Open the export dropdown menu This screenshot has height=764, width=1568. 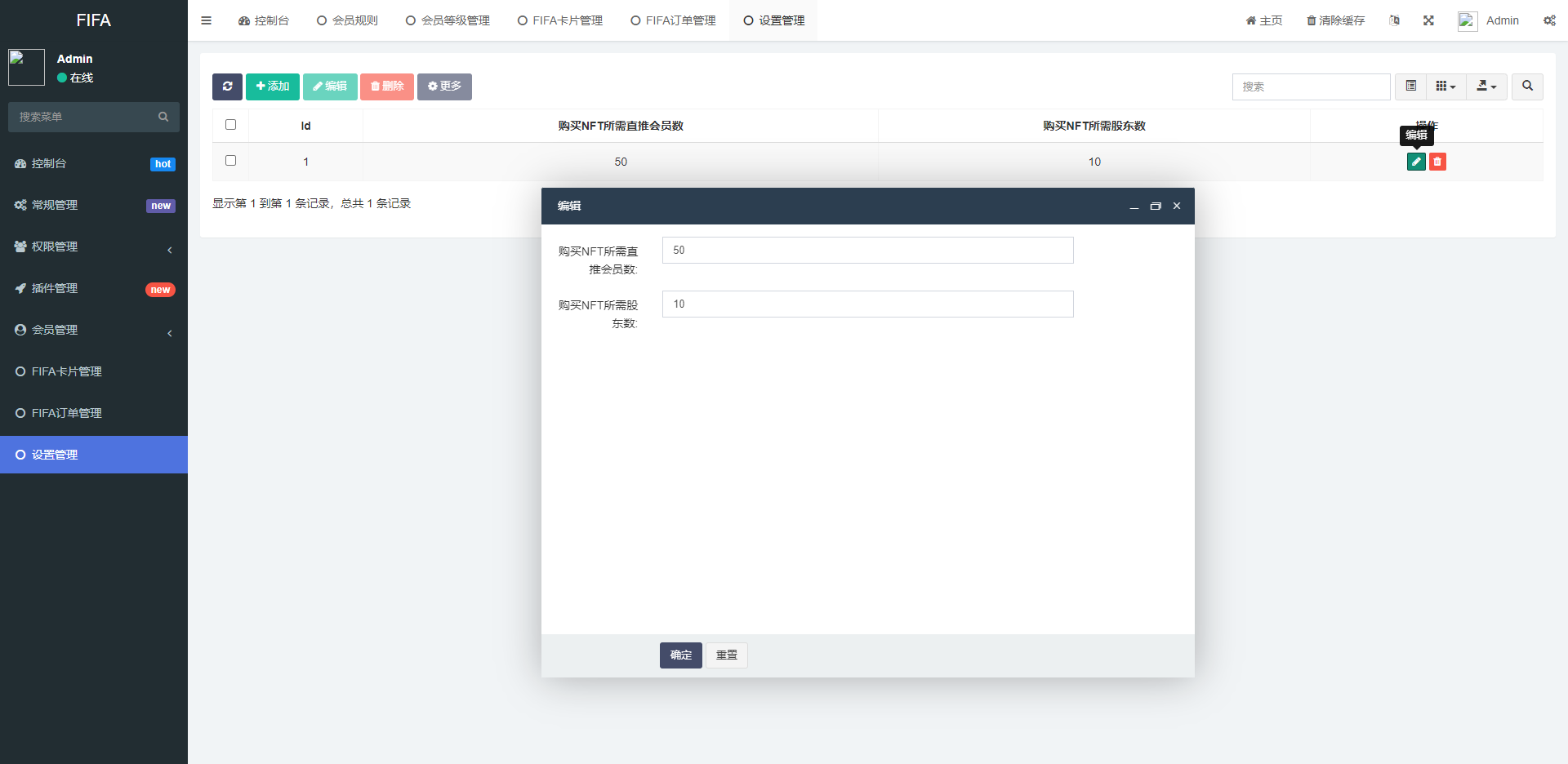[1486, 87]
